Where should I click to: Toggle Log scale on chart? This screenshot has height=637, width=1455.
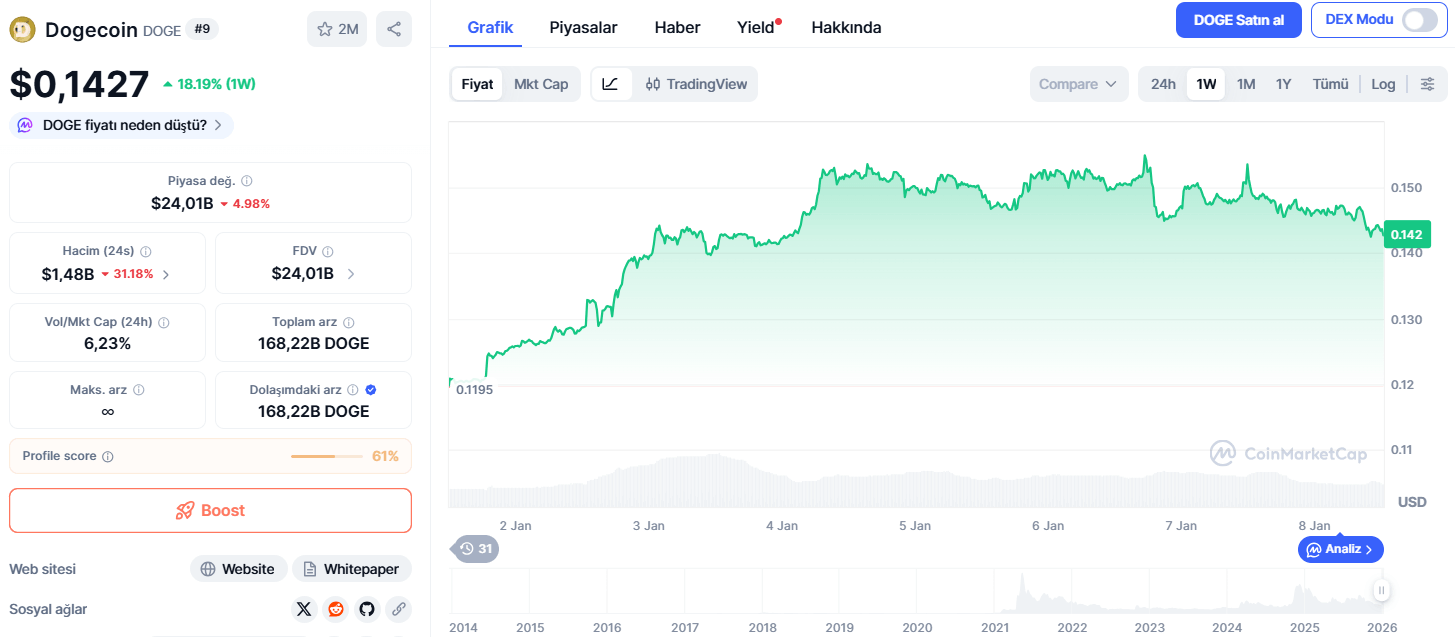[x=1383, y=84]
